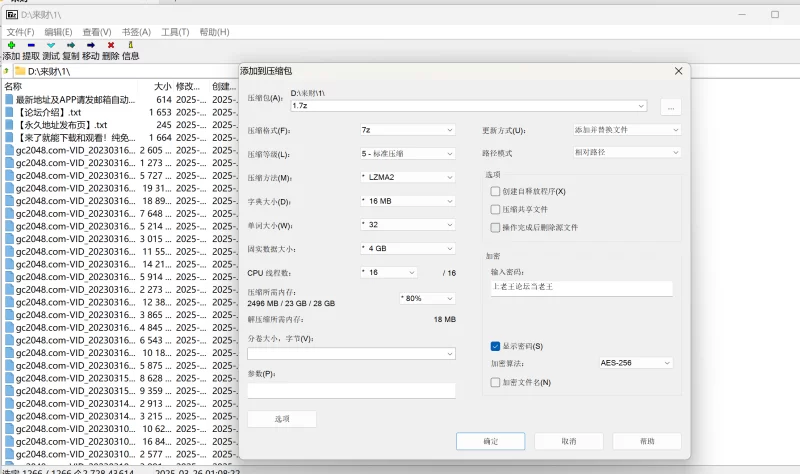800x474 pixels.
Task: Click the up-folder arrow beside path bar
Action: 6,71
